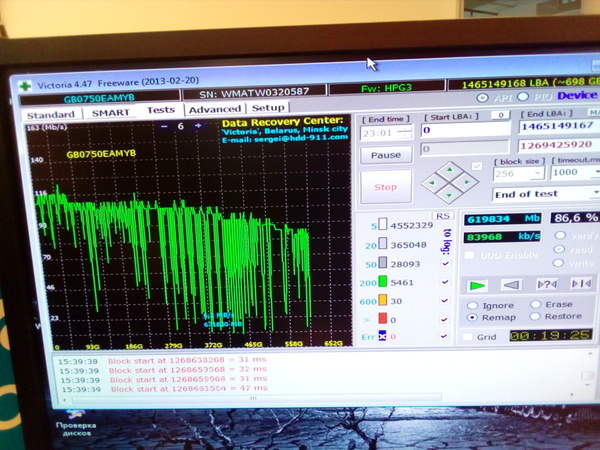Select the Erase radio option

538,304
